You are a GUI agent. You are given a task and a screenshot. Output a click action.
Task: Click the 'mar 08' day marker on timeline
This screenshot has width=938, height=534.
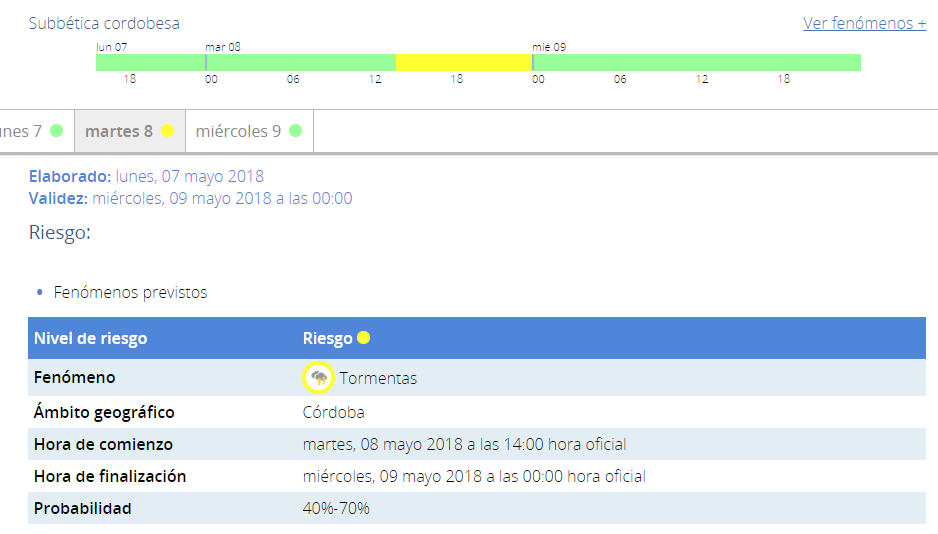(223, 47)
